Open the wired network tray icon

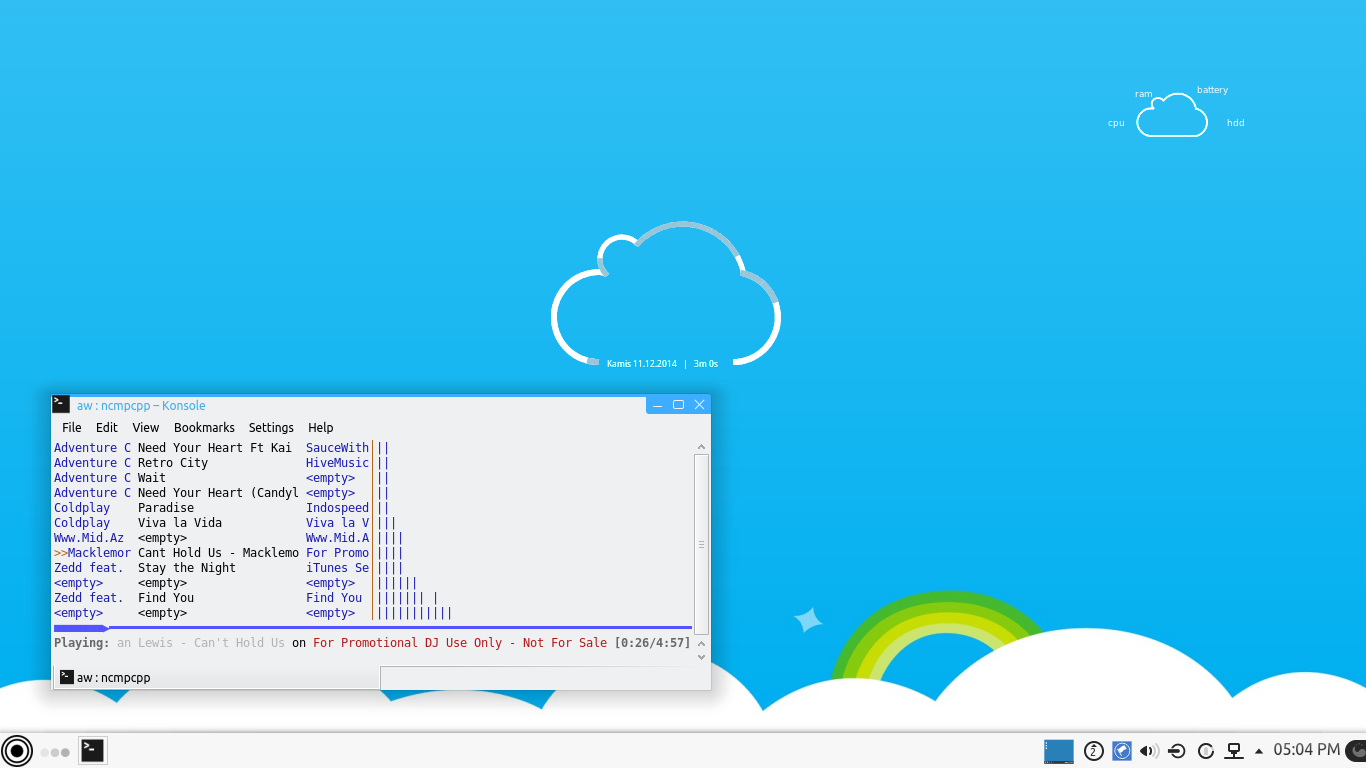(1235, 751)
